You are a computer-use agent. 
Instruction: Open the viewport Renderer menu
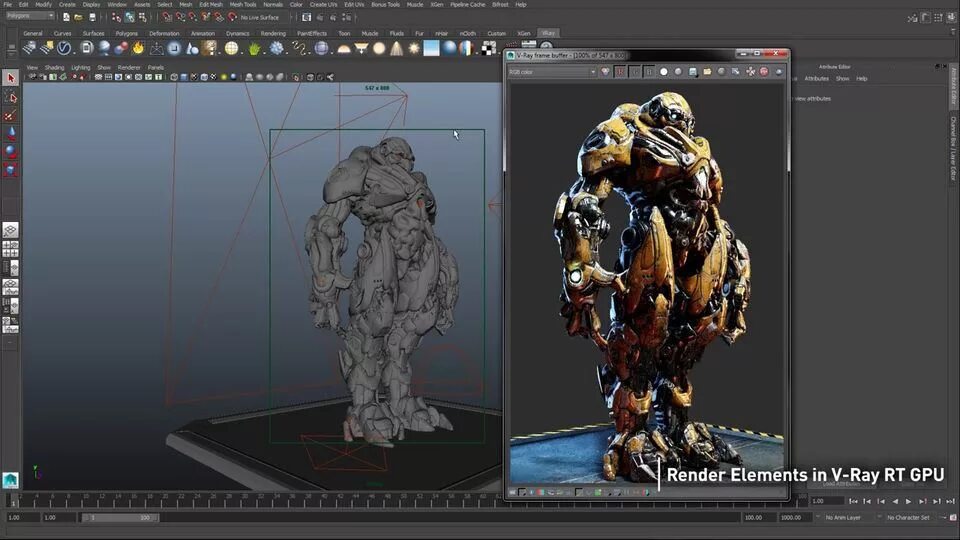pos(129,67)
